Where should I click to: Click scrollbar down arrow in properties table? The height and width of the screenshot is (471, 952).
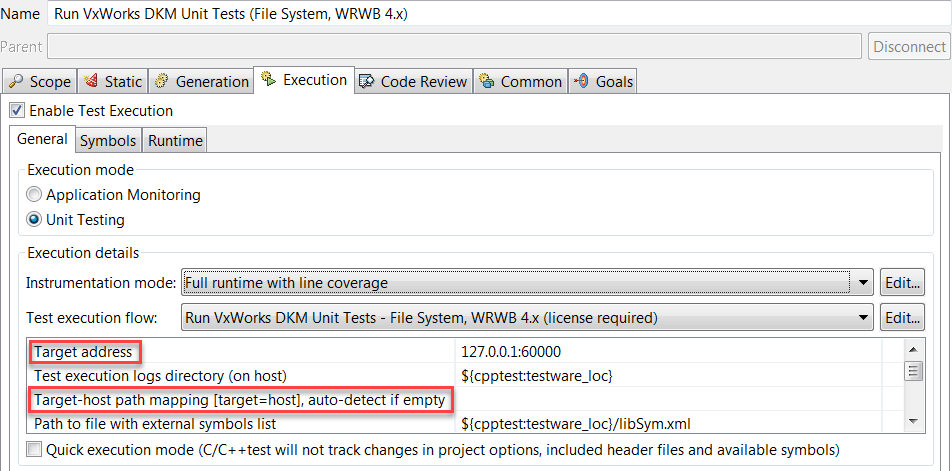(x=914, y=421)
